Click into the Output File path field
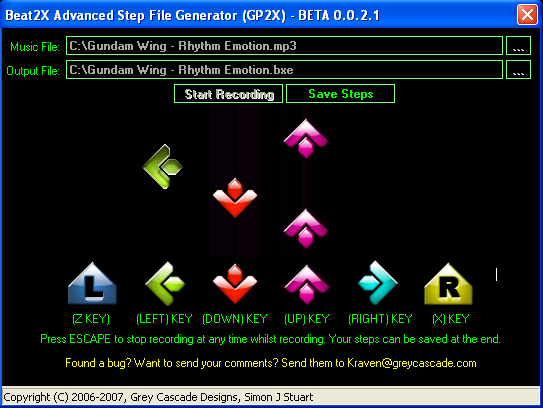Image resolution: width=543 pixels, height=408 pixels. (284, 70)
